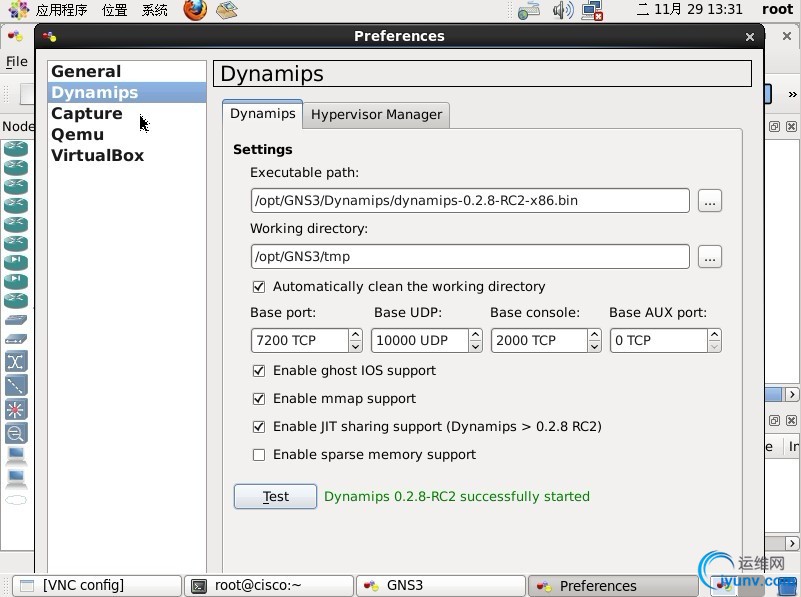The width and height of the screenshot is (801, 597).
Task: Click the zoom magnifier node icon
Action: click(16, 433)
